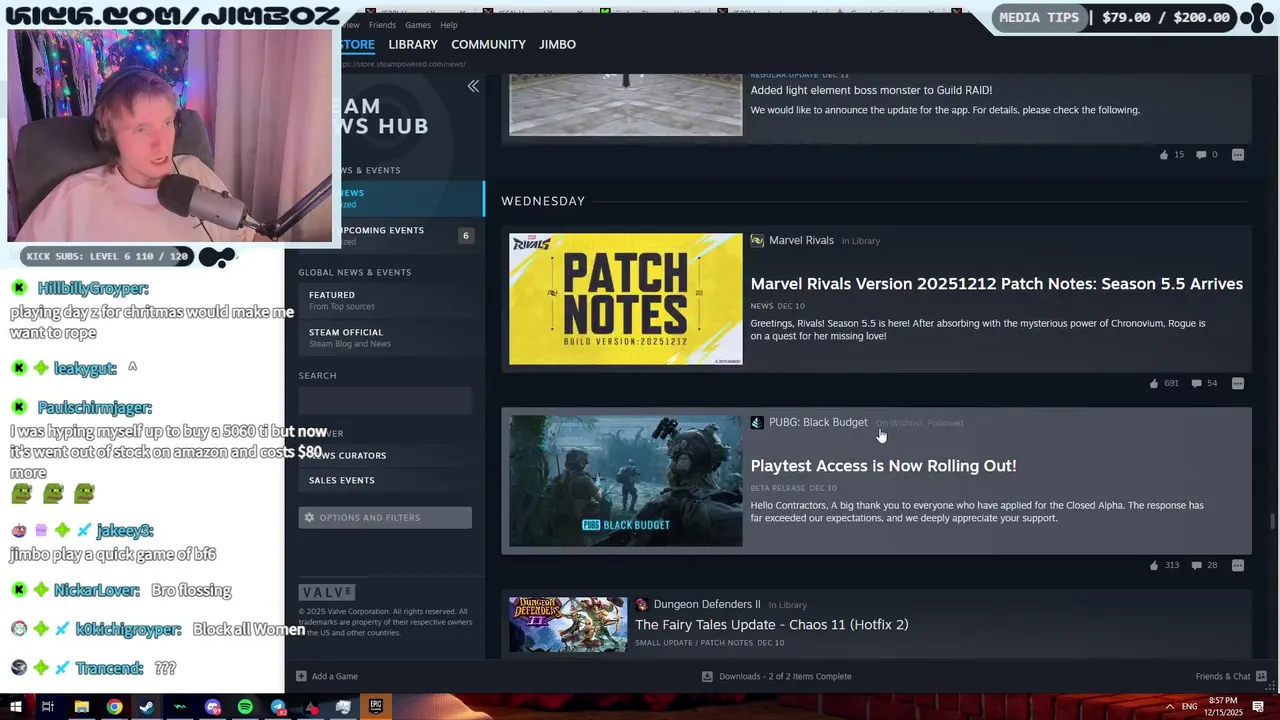
Task: Open the PUBG Black Budget post thumbnail
Action: point(626,481)
